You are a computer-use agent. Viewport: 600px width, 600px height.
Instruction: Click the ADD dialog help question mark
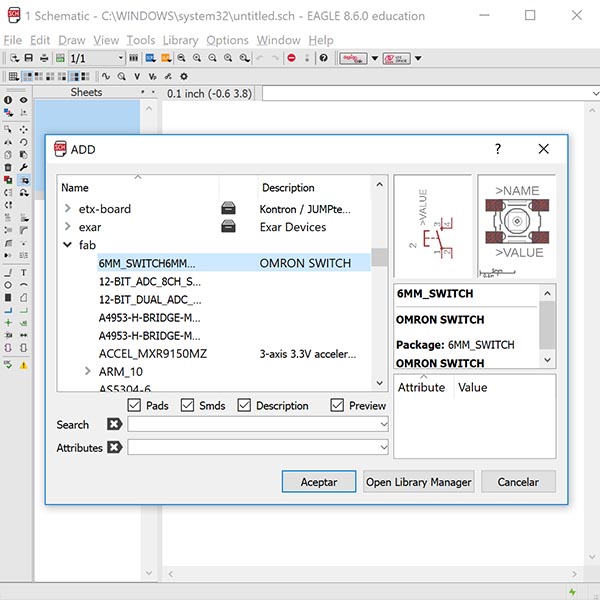pyautogui.click(x=497, y=148)
